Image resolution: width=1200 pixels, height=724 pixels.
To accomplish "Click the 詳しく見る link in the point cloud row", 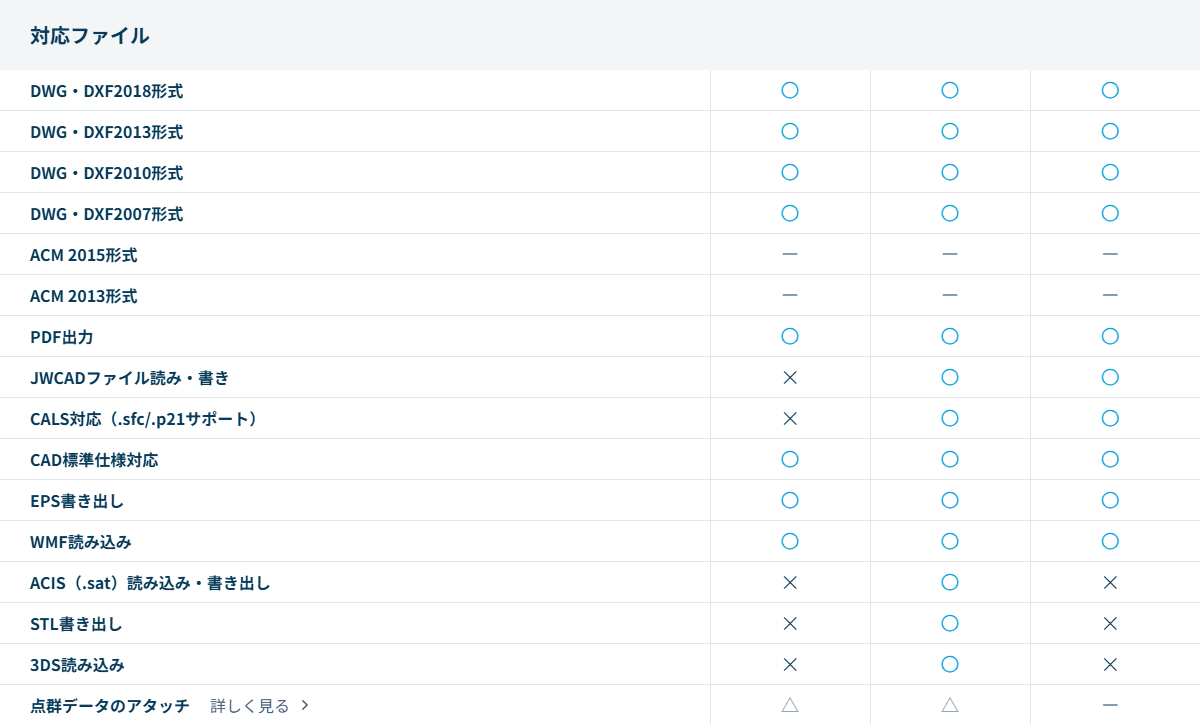I will coord(250,706).
